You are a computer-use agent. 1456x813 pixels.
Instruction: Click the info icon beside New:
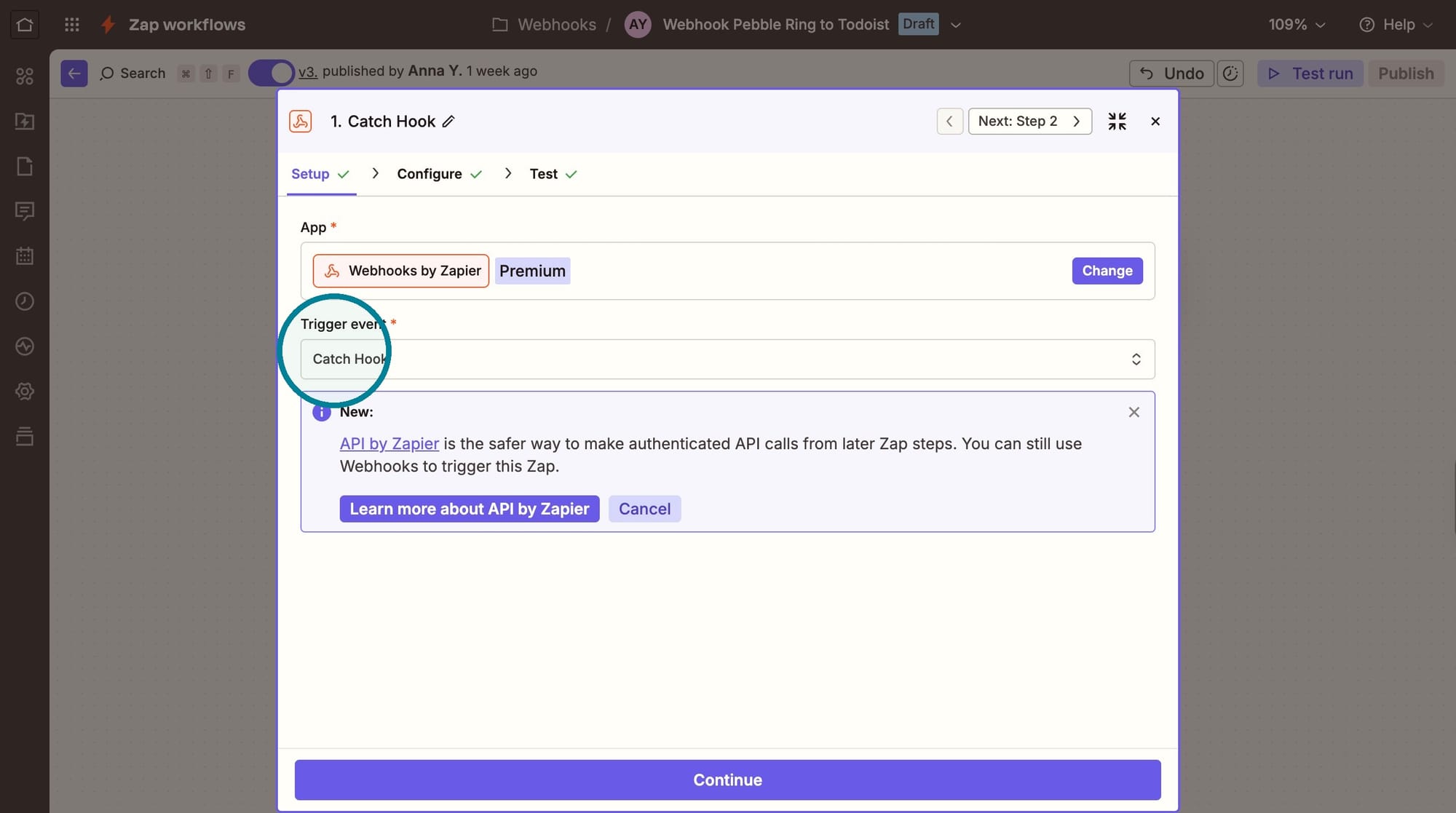pos(321,412)
